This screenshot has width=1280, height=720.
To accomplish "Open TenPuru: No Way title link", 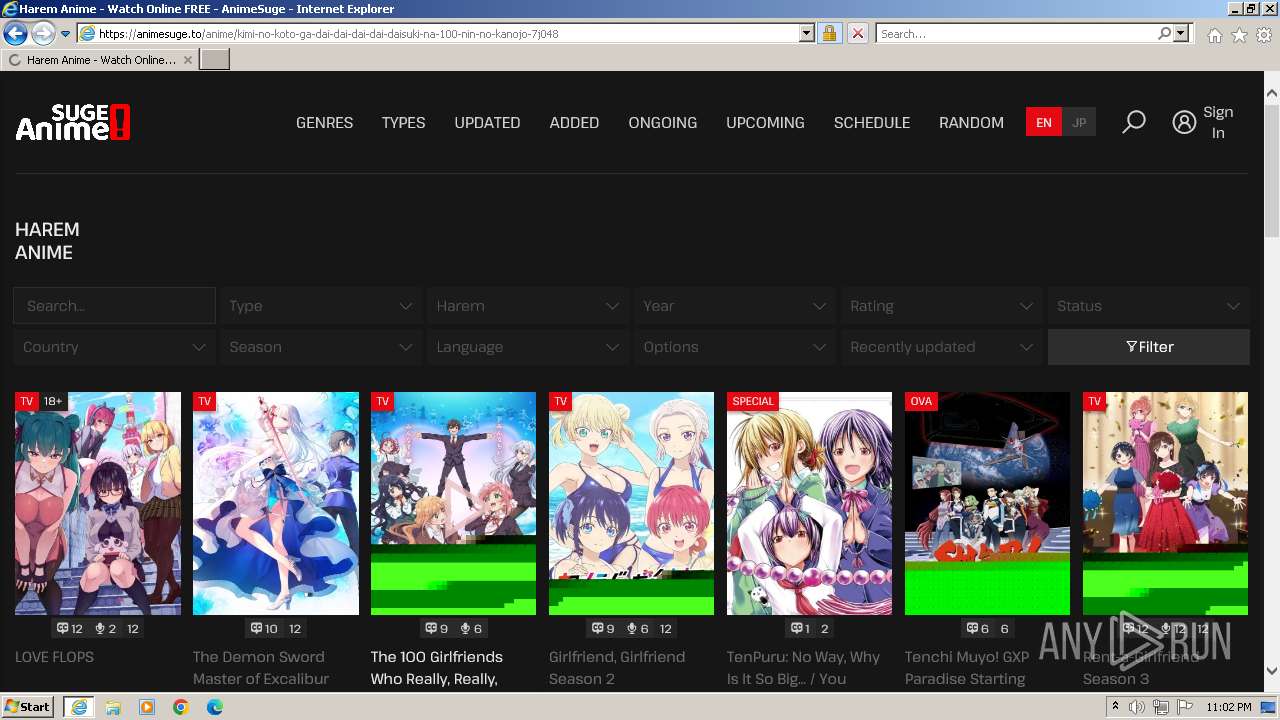I will (x=803, y=668).
